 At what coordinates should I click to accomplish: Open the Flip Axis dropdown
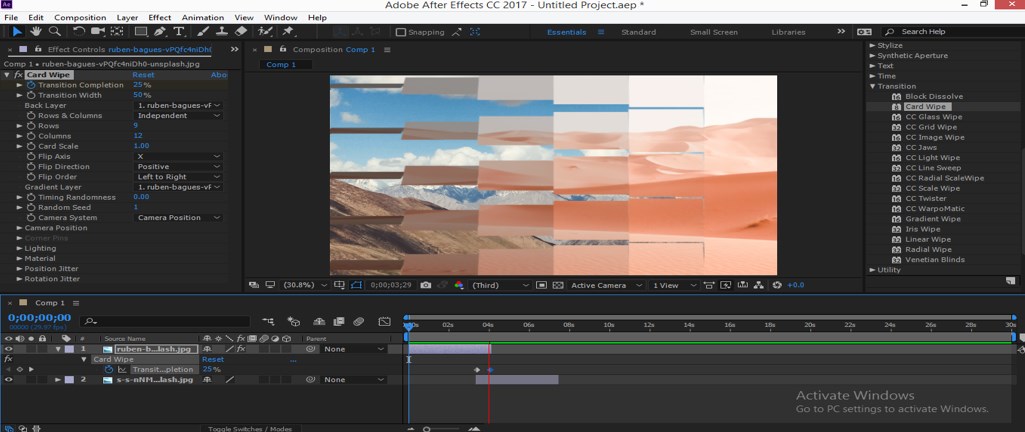tap(179, 157)
